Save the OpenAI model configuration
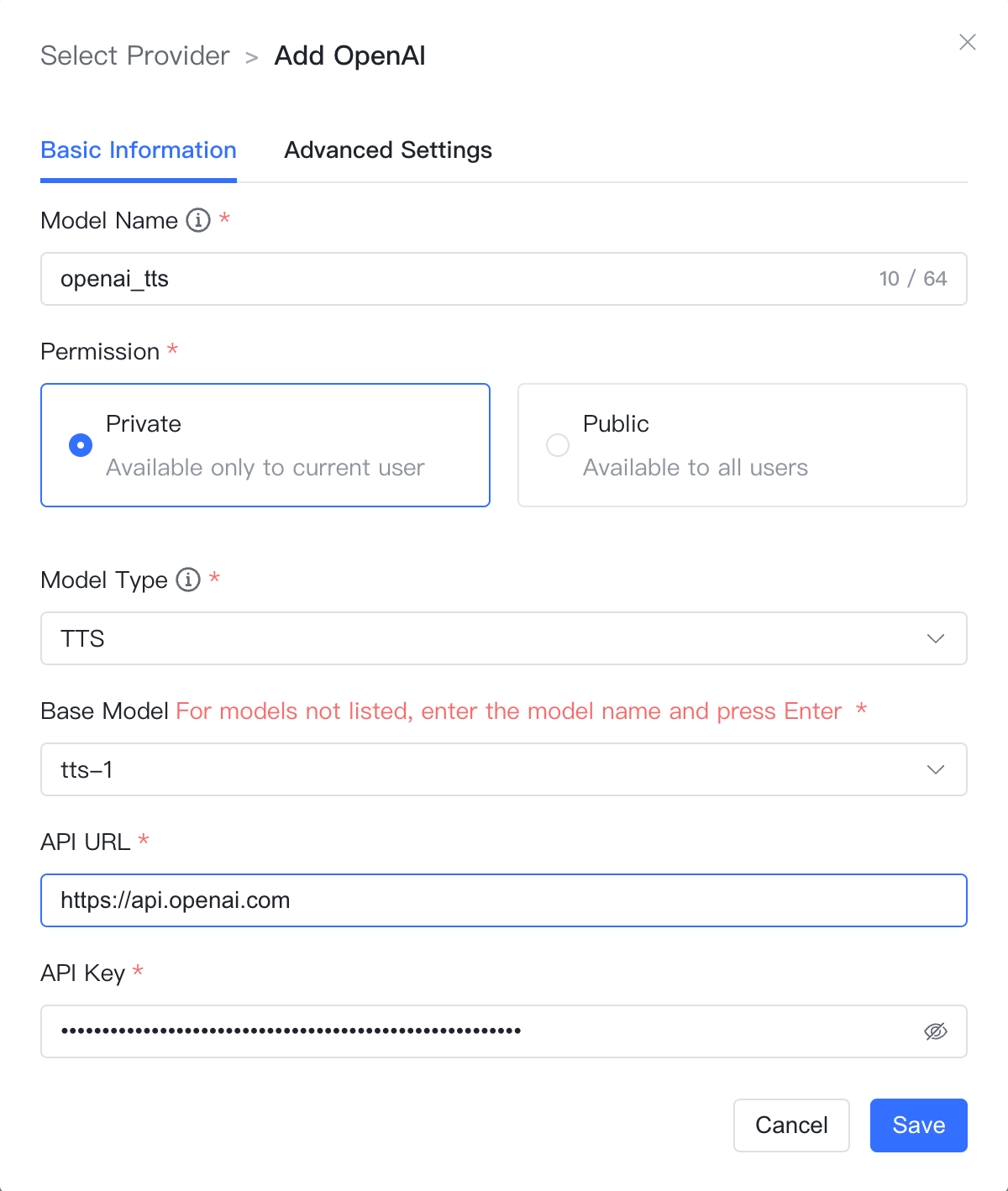The height and width of the screenshot is (1191, 1008). click(919, 1125)
